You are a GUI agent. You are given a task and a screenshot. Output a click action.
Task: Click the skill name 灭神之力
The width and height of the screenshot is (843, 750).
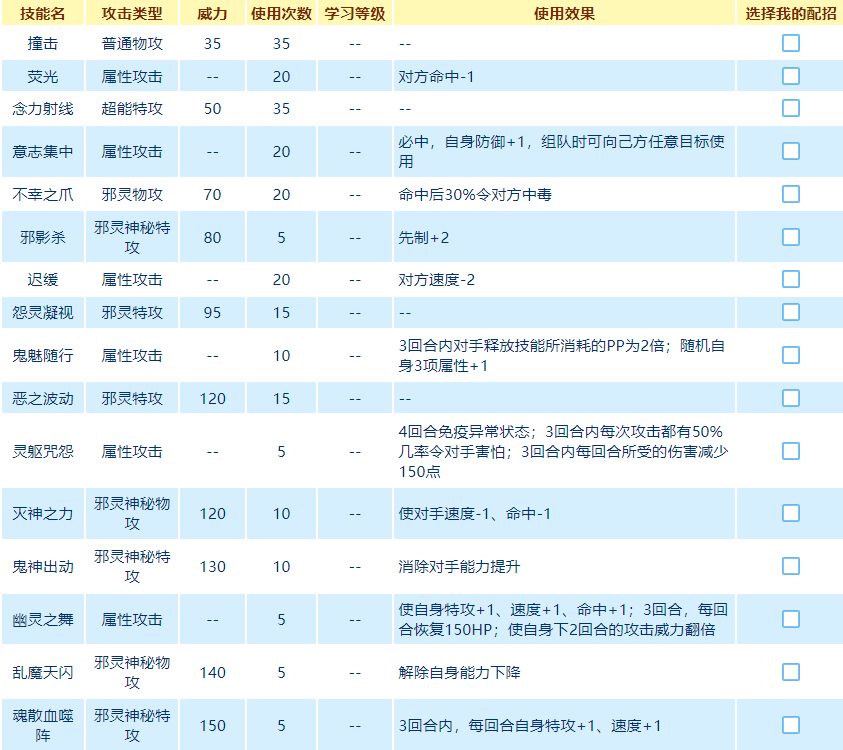click(x=42, y=513)
